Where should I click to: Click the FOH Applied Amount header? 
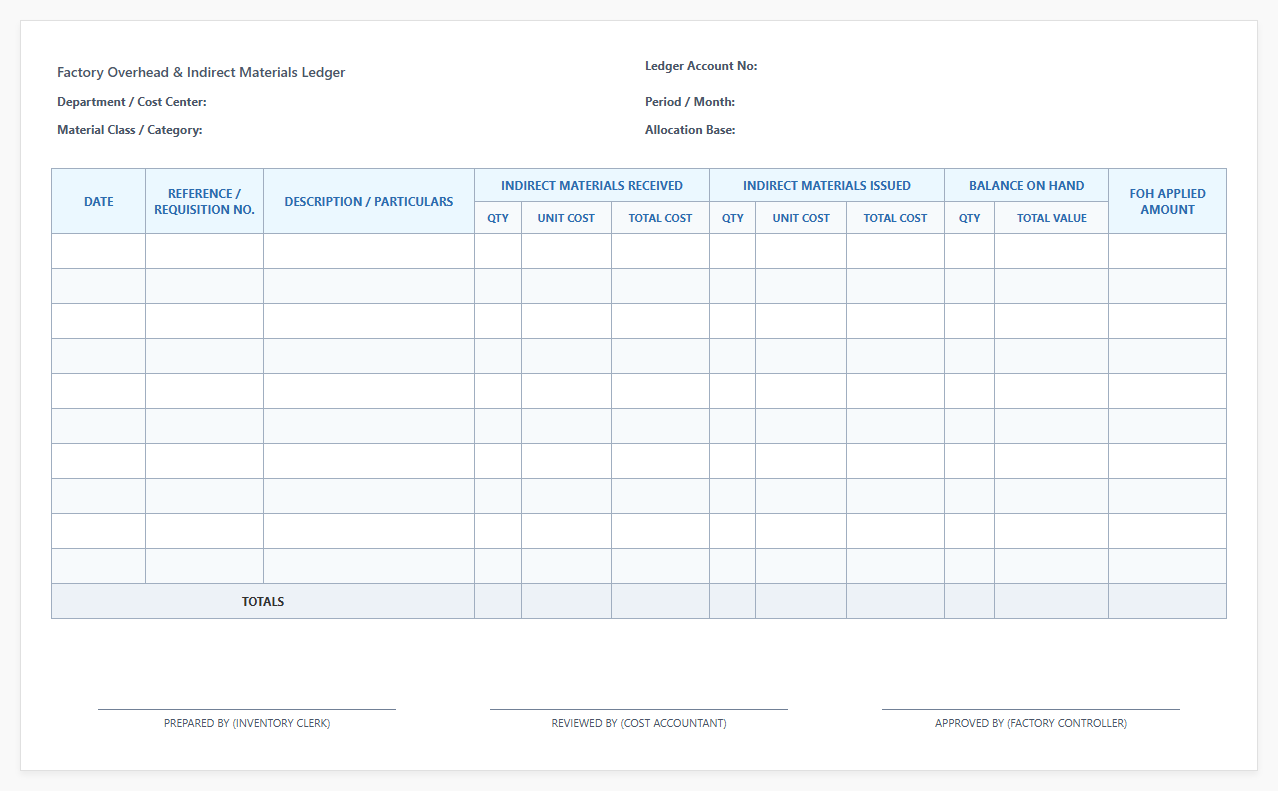pyautogui.click(x=1168, y=201)
